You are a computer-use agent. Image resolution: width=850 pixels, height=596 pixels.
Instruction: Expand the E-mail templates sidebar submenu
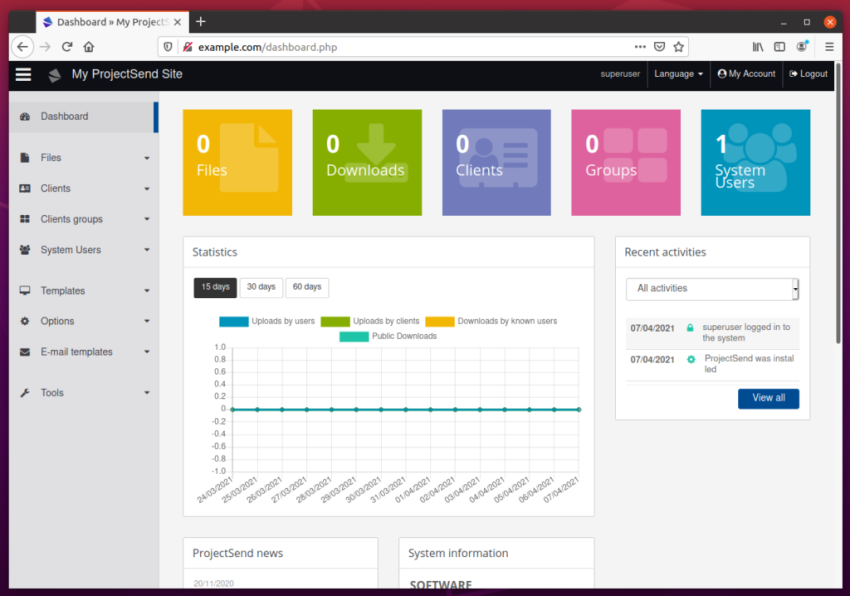coord(147,352)
